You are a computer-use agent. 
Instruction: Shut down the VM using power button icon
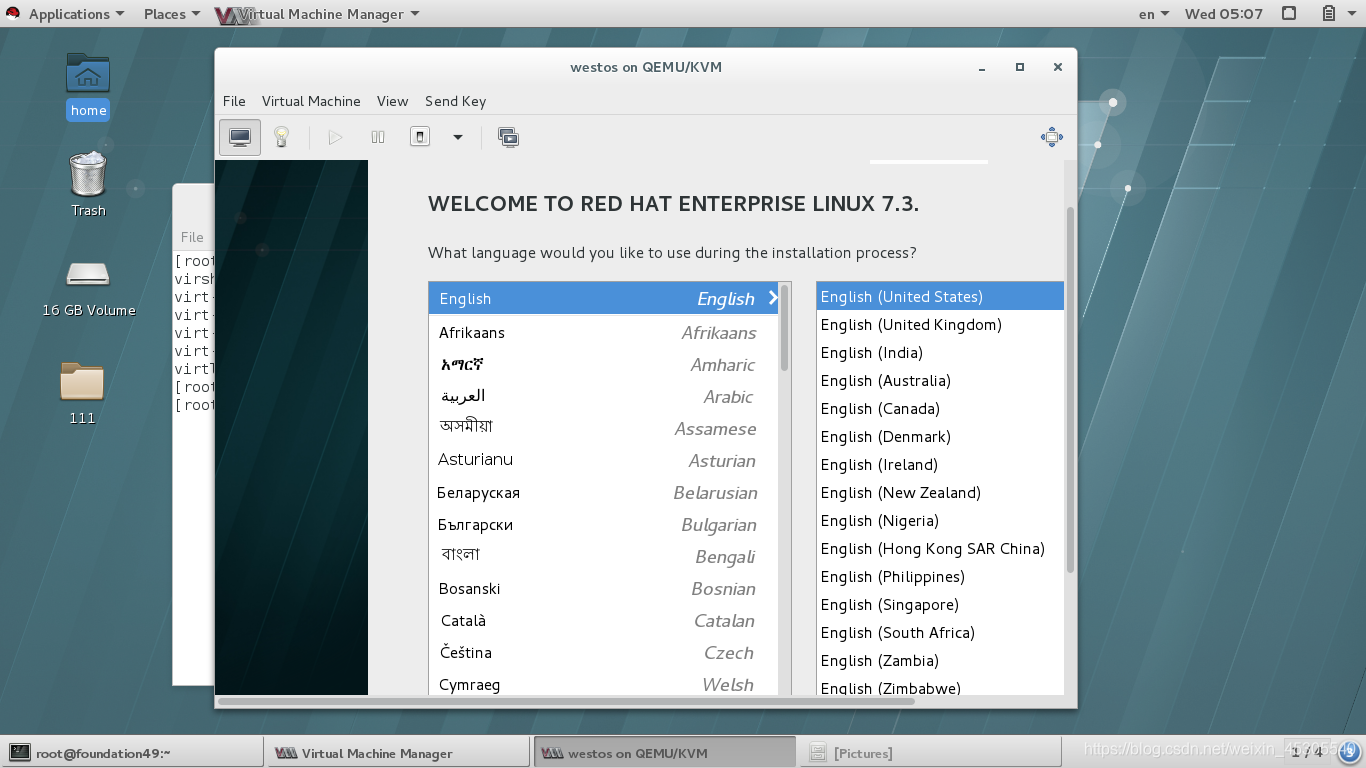[419, 137]
